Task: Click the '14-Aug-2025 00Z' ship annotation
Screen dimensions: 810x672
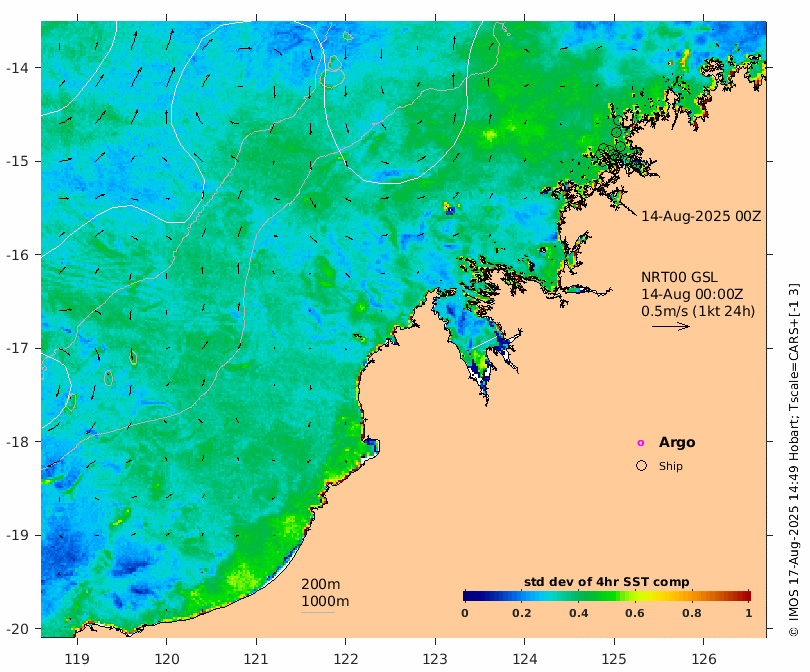Action: pyautogui.click(x=701, y=216)
